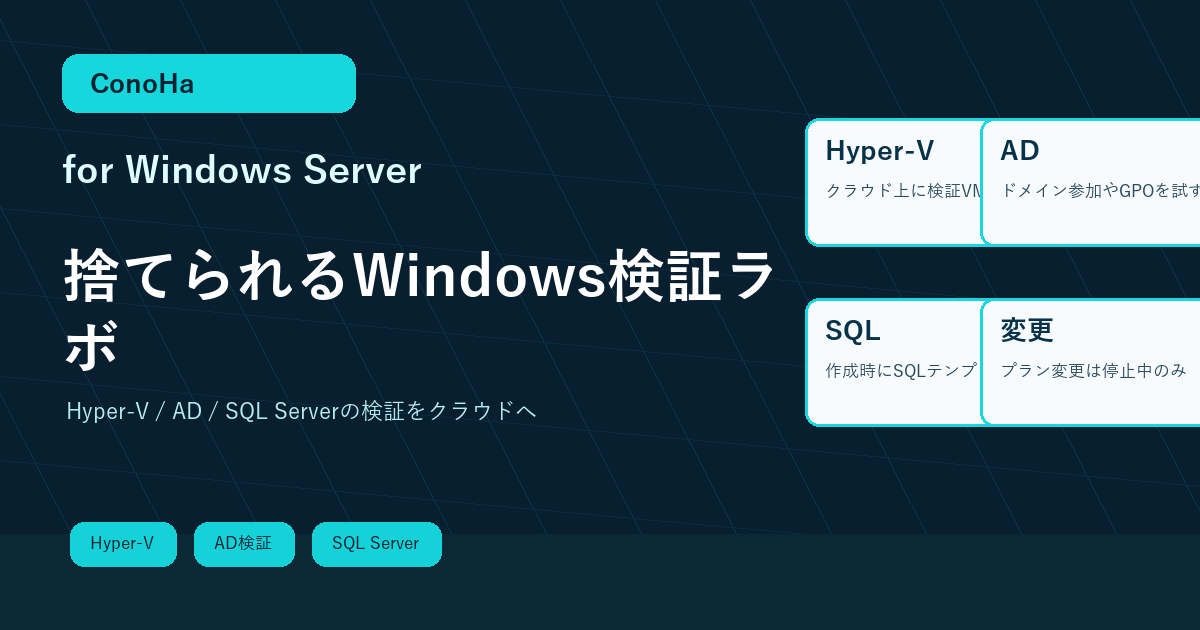Click the text 作成時にSQLテンプ
Image resolution: width=1200 pixels, height=630 pixels.
[x=901, y=370]
